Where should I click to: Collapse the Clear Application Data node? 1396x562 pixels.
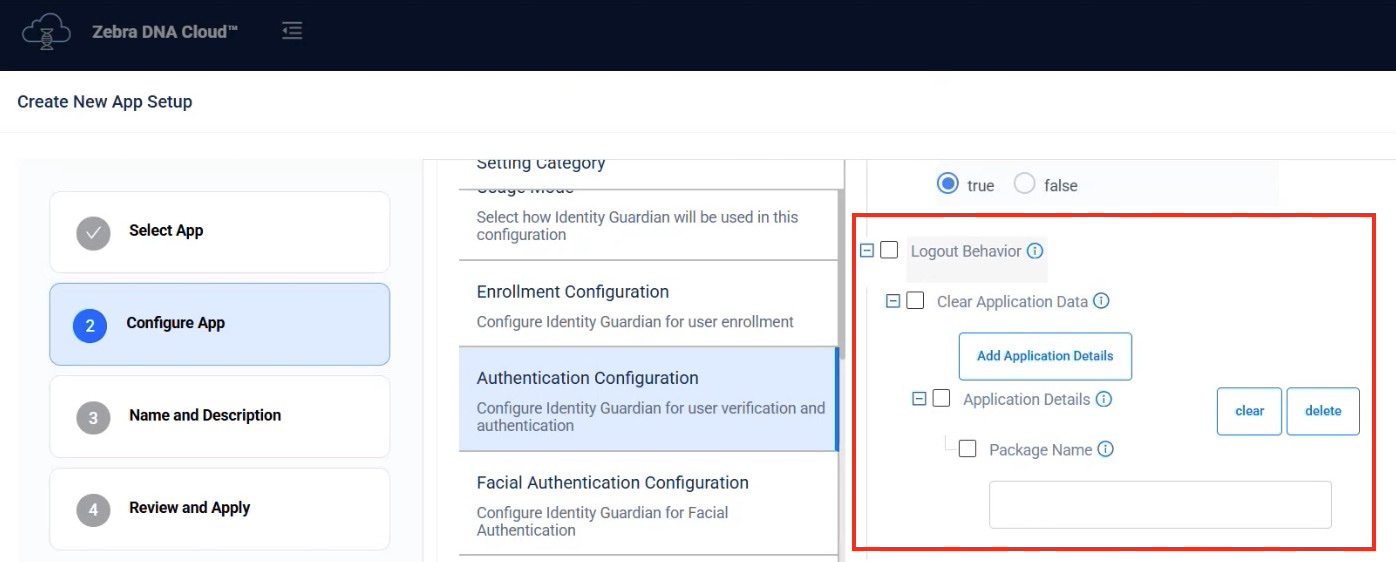coord(893,301)
